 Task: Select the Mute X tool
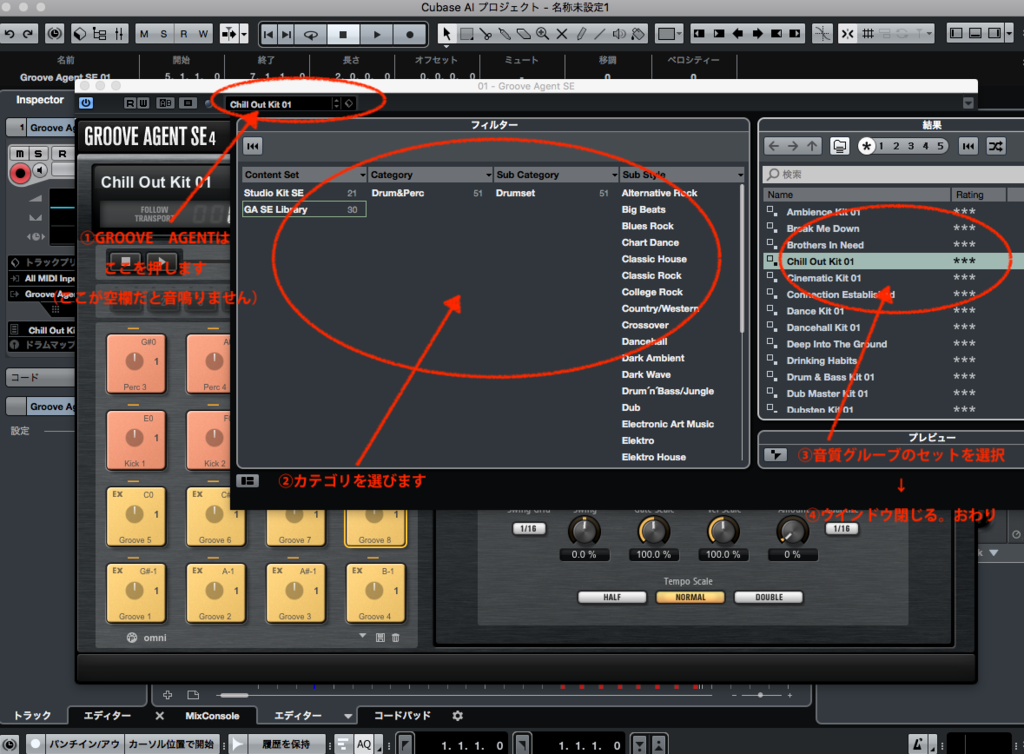point(562,34)
